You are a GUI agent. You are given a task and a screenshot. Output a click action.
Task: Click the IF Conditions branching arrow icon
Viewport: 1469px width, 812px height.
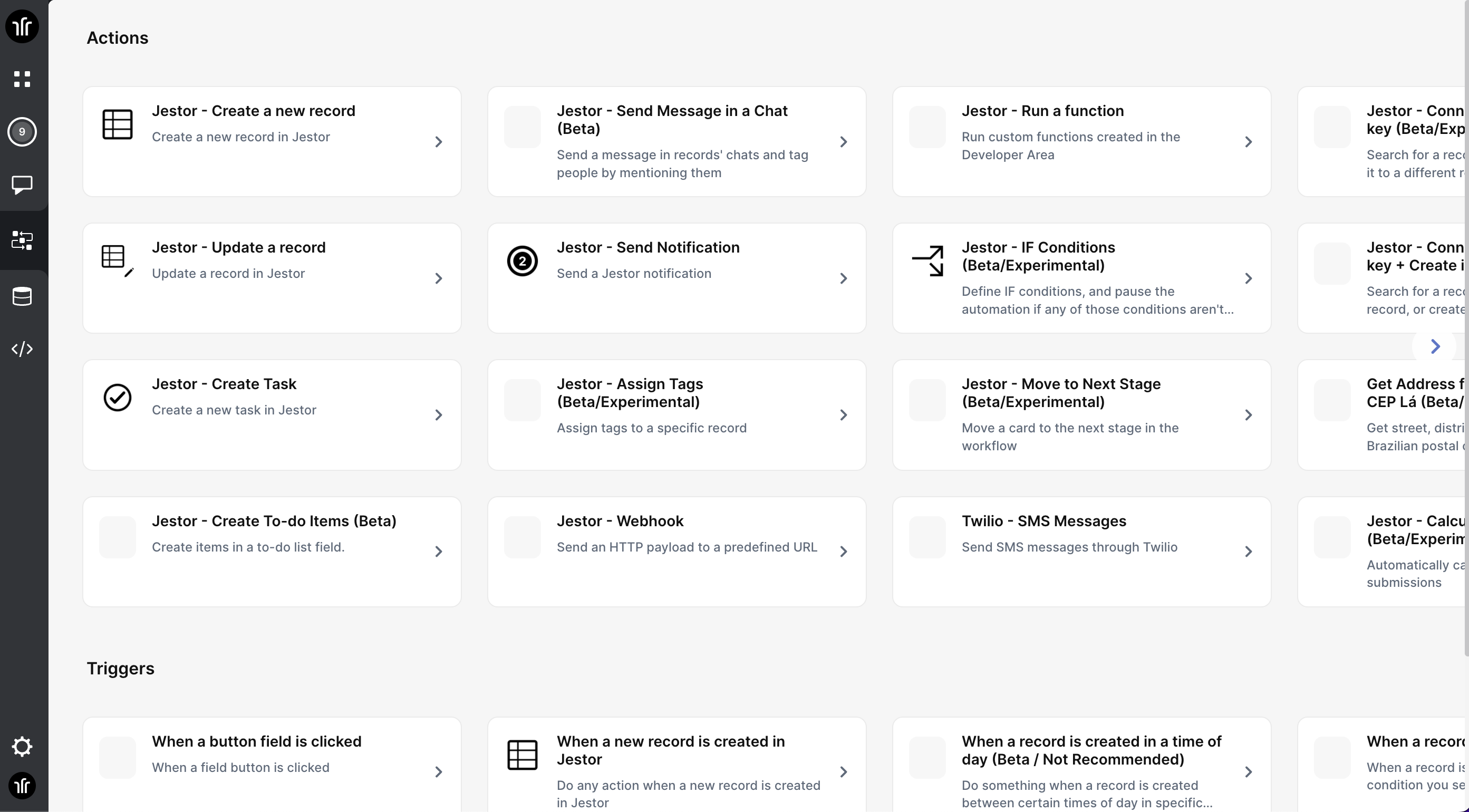coord(927,260)
